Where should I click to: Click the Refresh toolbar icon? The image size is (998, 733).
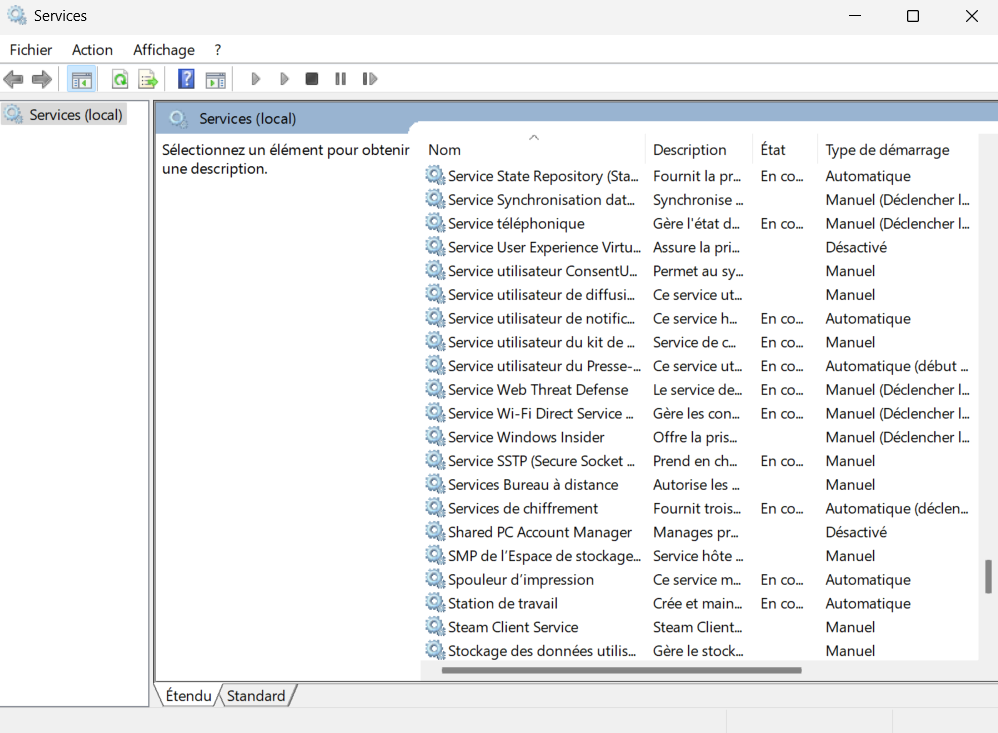(120, 80)
